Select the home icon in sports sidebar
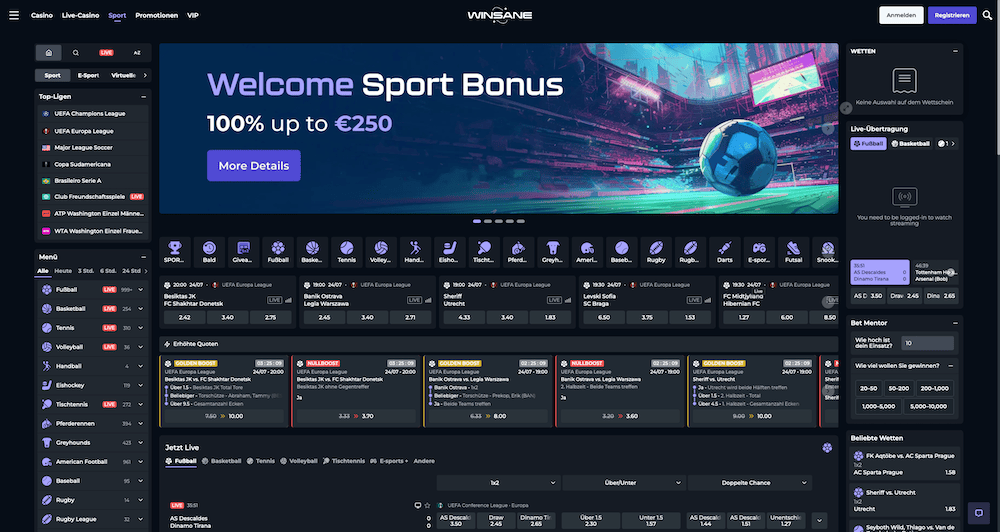The width and height of the screenshot is (1000, 532). pyautogui.click(x=48, y=53)
